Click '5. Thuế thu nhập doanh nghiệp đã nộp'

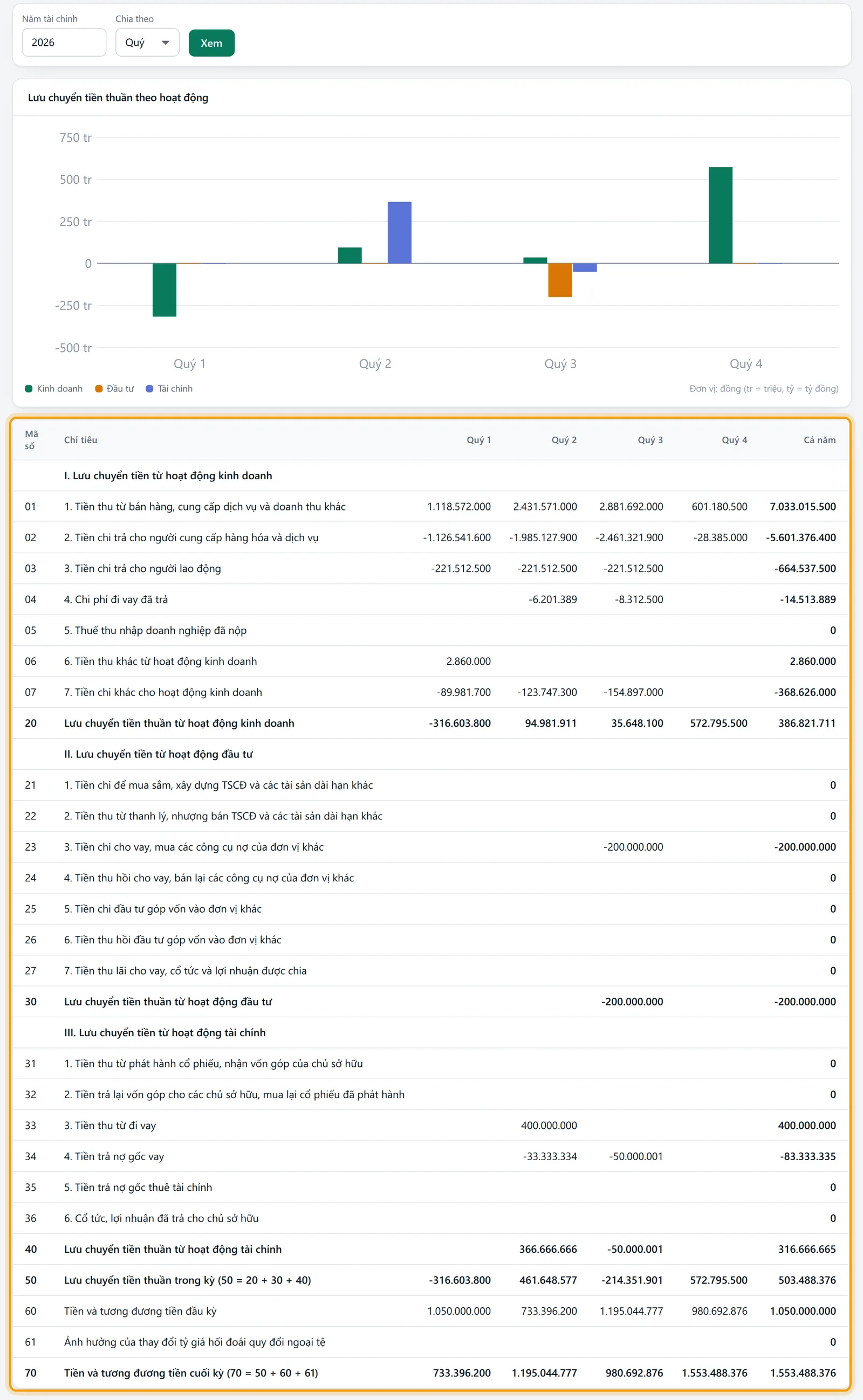(155, 630)
